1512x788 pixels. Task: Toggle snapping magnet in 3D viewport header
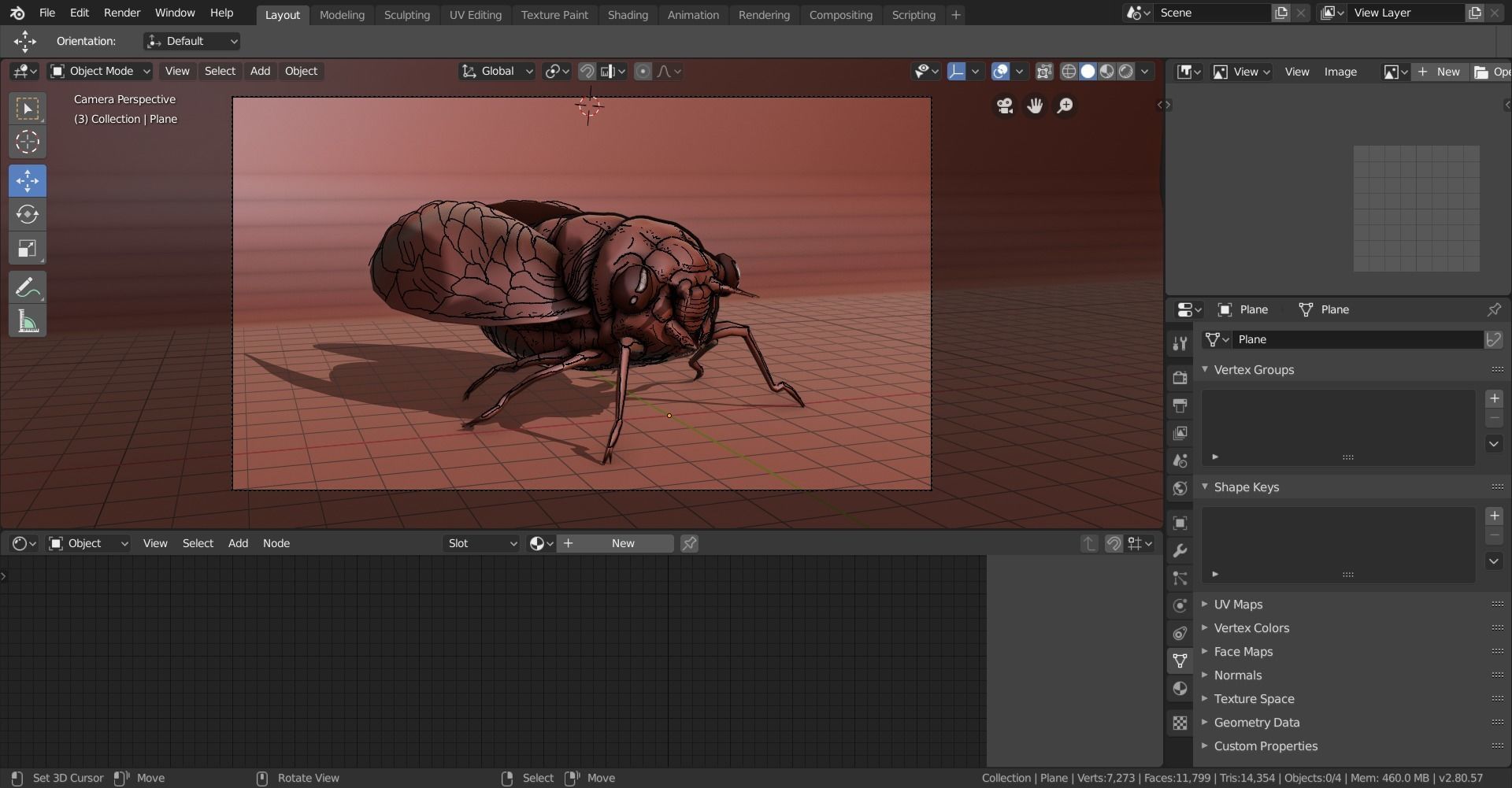click(587, 71)
